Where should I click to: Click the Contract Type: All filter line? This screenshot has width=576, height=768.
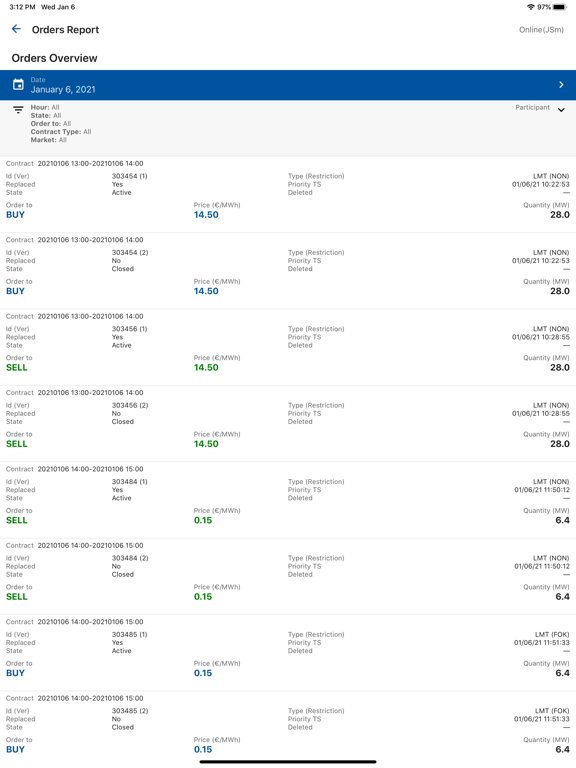[x=61, y=132]
